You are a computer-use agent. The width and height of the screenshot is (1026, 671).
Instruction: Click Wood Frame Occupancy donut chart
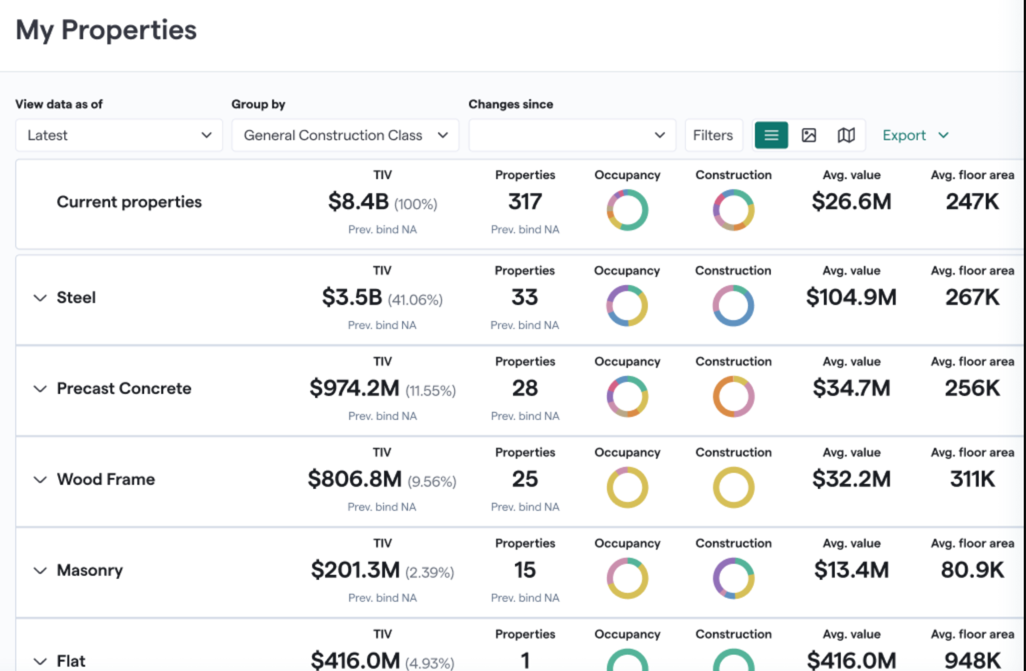coord(627,488)
